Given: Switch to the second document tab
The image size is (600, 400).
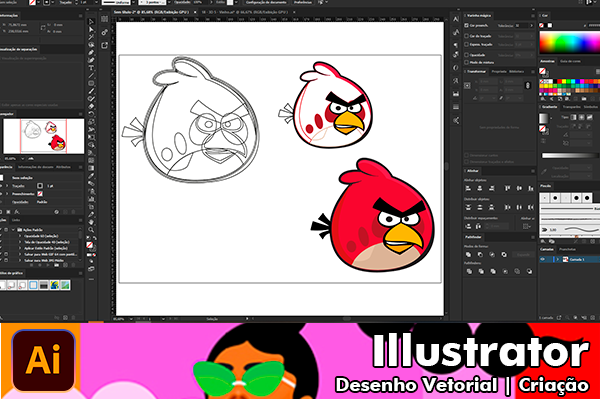Looking at the screenshot, I should click(245, 12).
